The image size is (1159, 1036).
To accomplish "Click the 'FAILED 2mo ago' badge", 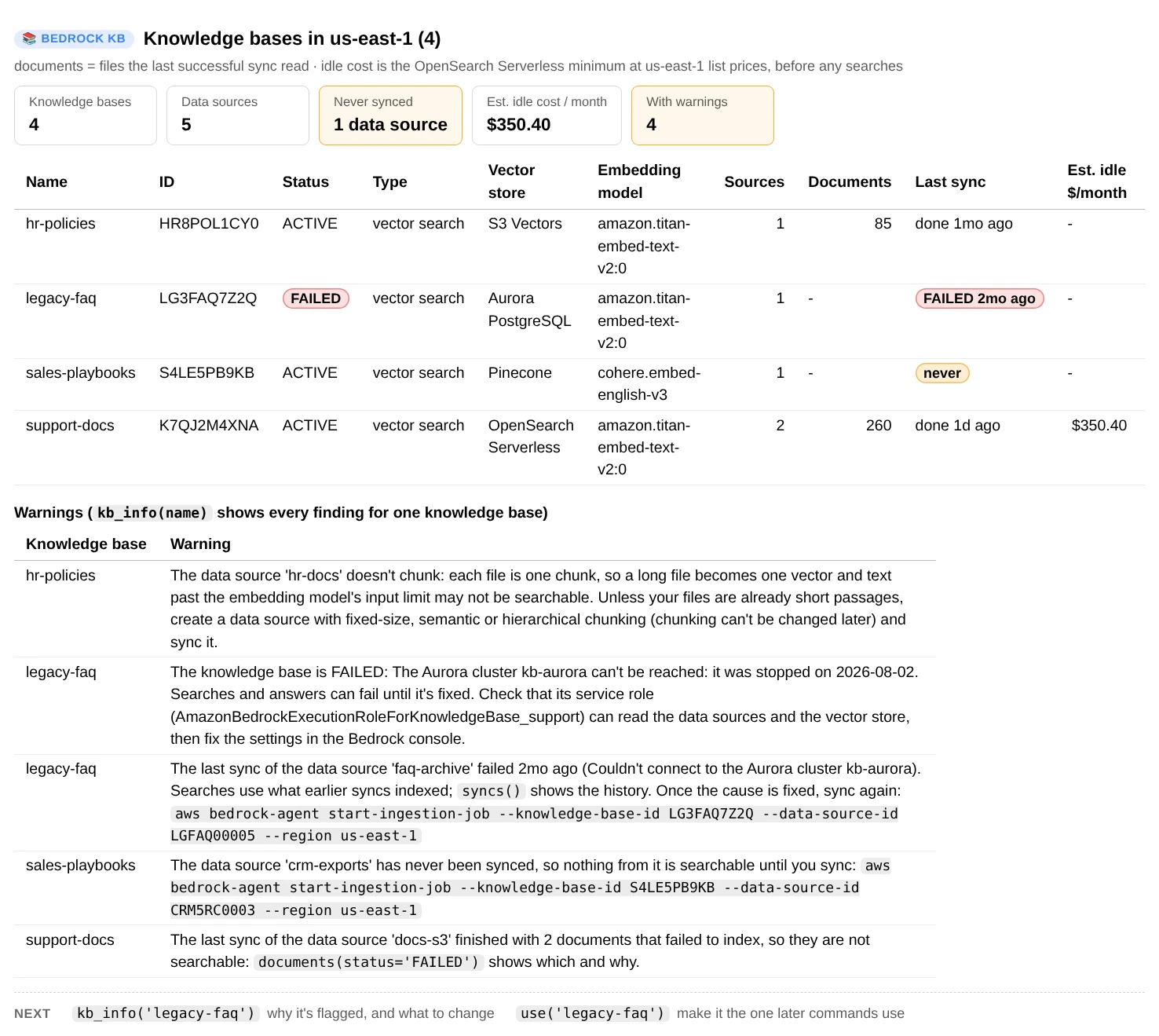I will coord(979,298).
